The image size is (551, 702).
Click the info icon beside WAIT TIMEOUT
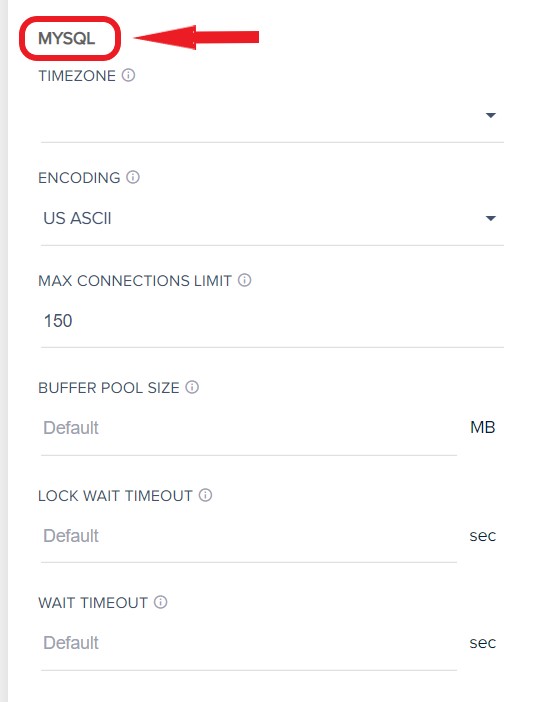click(x=161, y=602)
